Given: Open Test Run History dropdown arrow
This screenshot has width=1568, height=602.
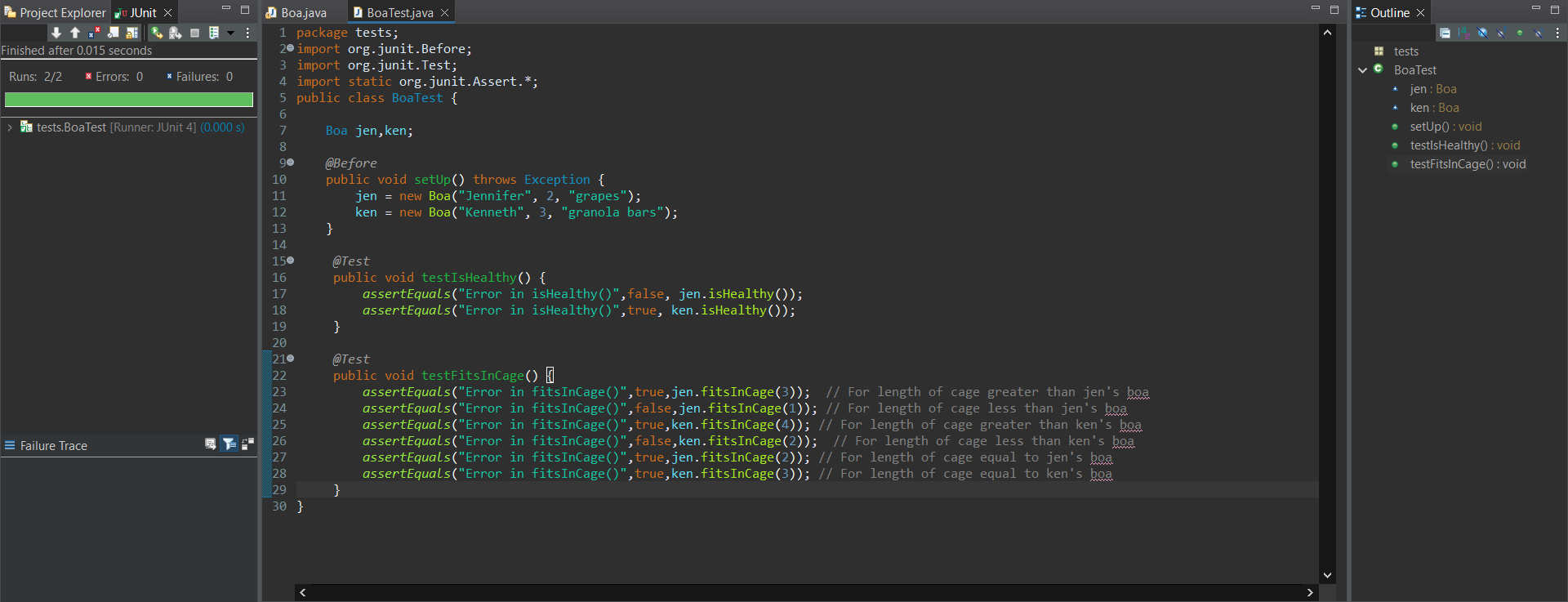Looking at the screenshot, I should (230, 33).
